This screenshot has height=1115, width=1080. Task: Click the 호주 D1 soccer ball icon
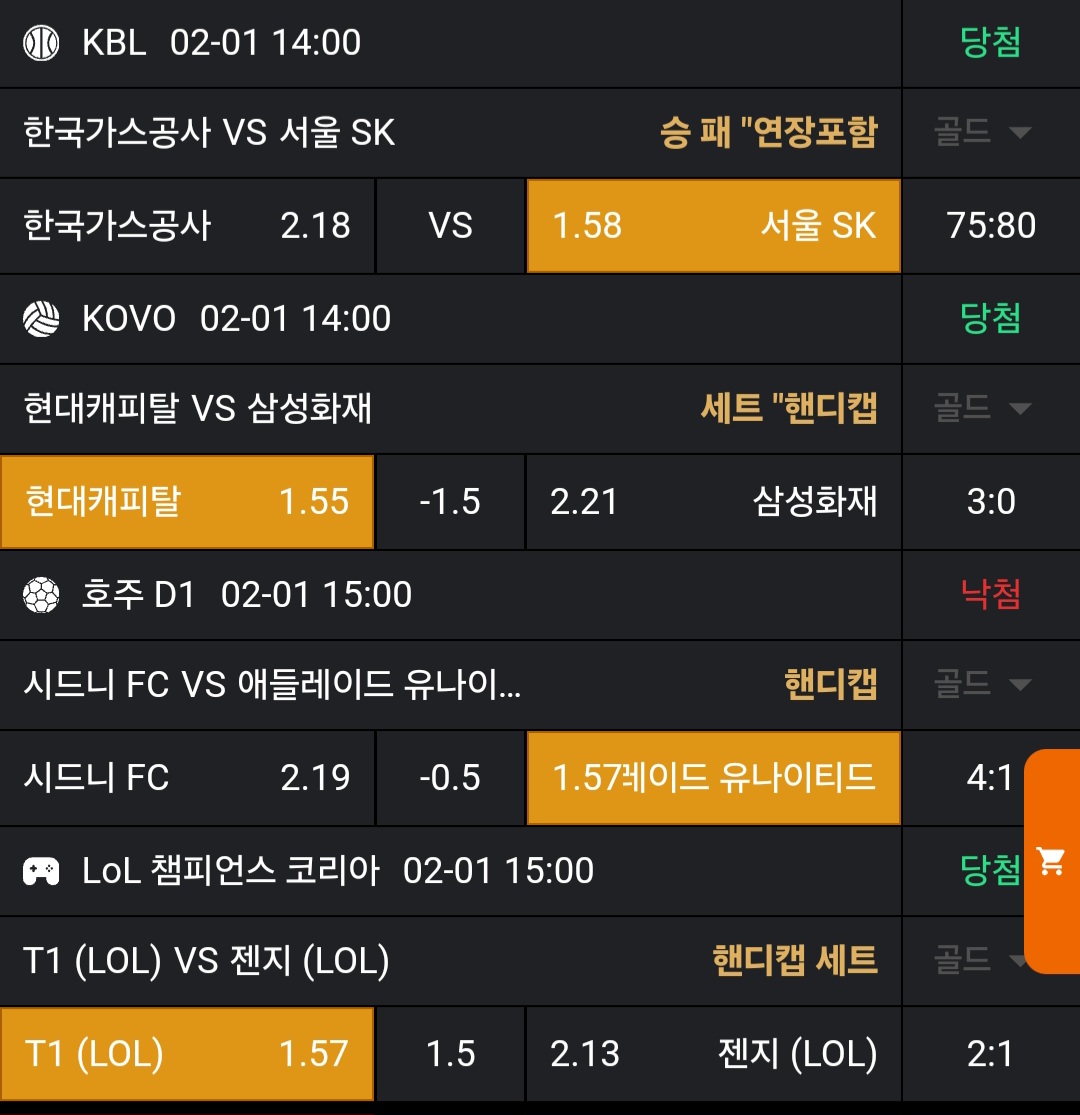(x=41, y=595)
